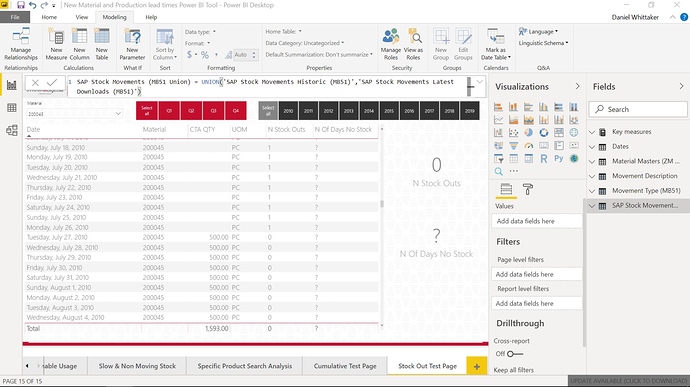
Task: Create a New Table
Action: [x=102, y=44]
